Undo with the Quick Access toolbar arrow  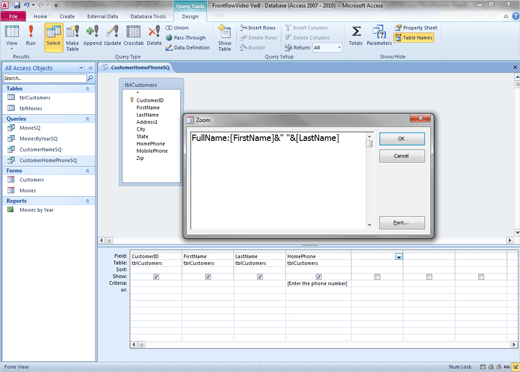click(x=27, y=5)
